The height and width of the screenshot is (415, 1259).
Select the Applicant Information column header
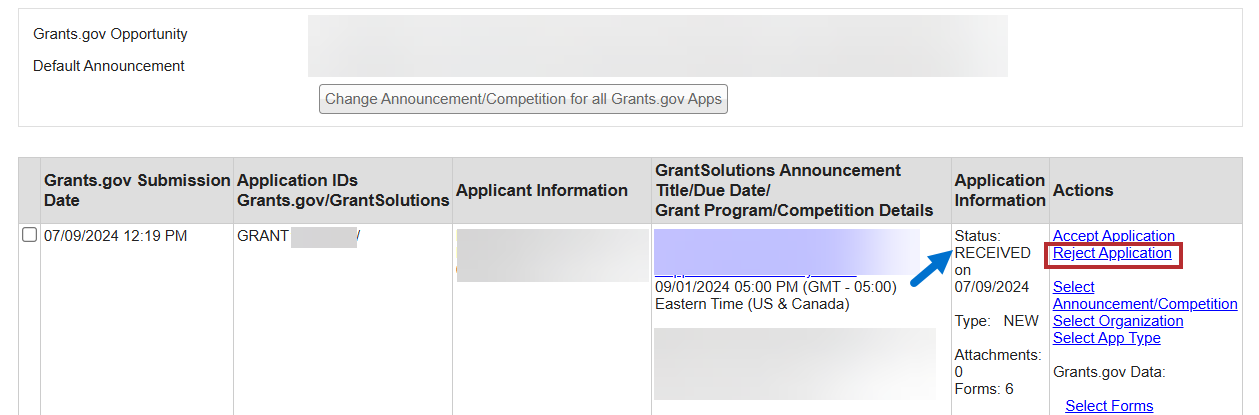(x=541, y=190)
